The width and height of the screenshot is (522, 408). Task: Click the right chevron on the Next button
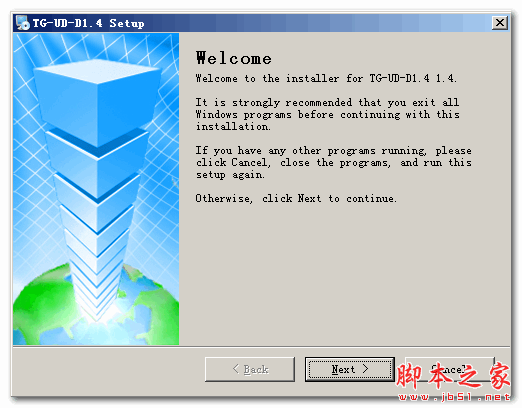(365, 369)
